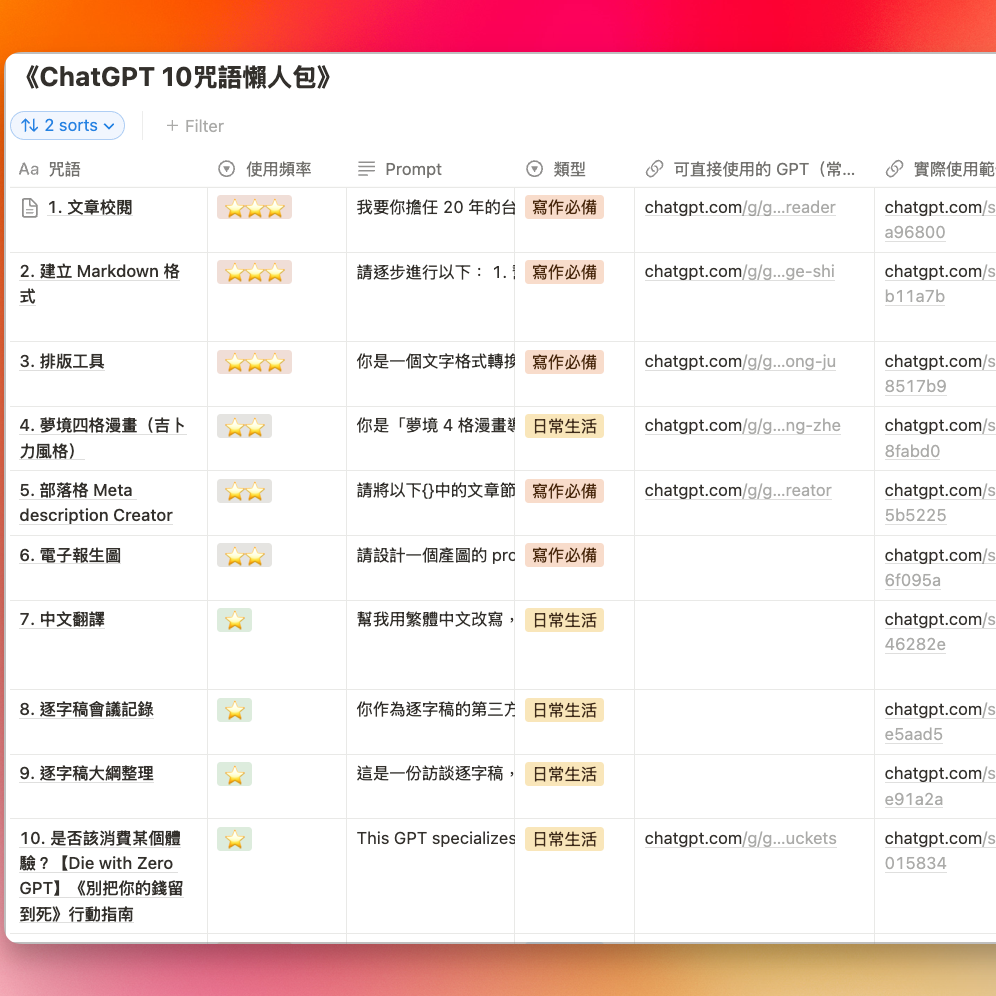996x996 pixels.
Task: Open 5. 部落格 Meta description Creator page
Action: tap(96, 502)
